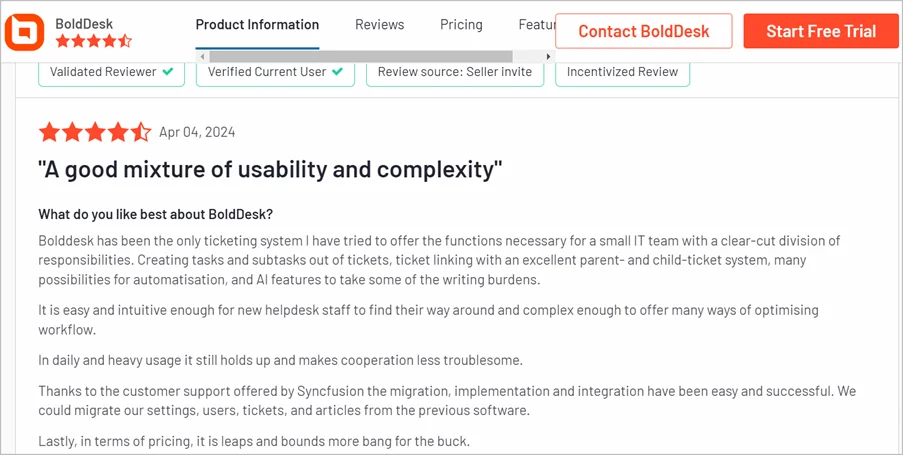Select the Verified Current User badge
The width and height of the screenshot is (903, 455).
[275, 72]
